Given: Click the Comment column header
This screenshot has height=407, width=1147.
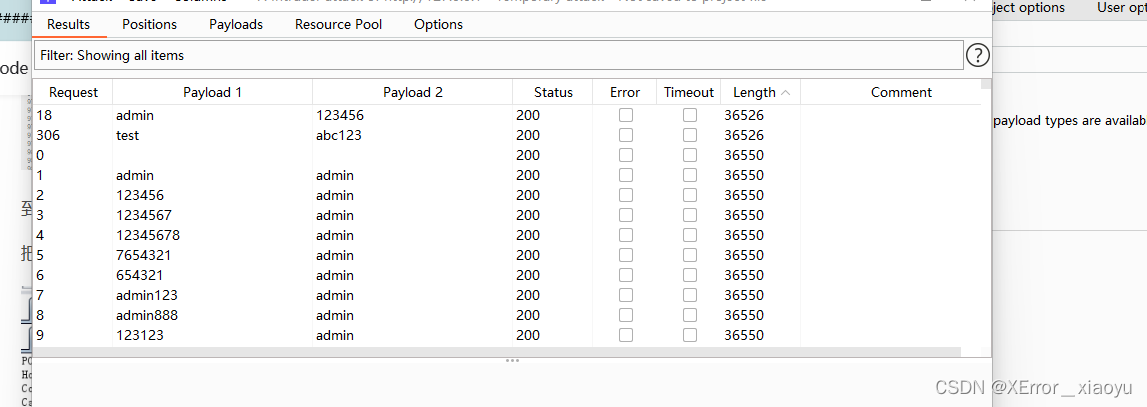Looking at the screenshot, I should tap(901, 93).
